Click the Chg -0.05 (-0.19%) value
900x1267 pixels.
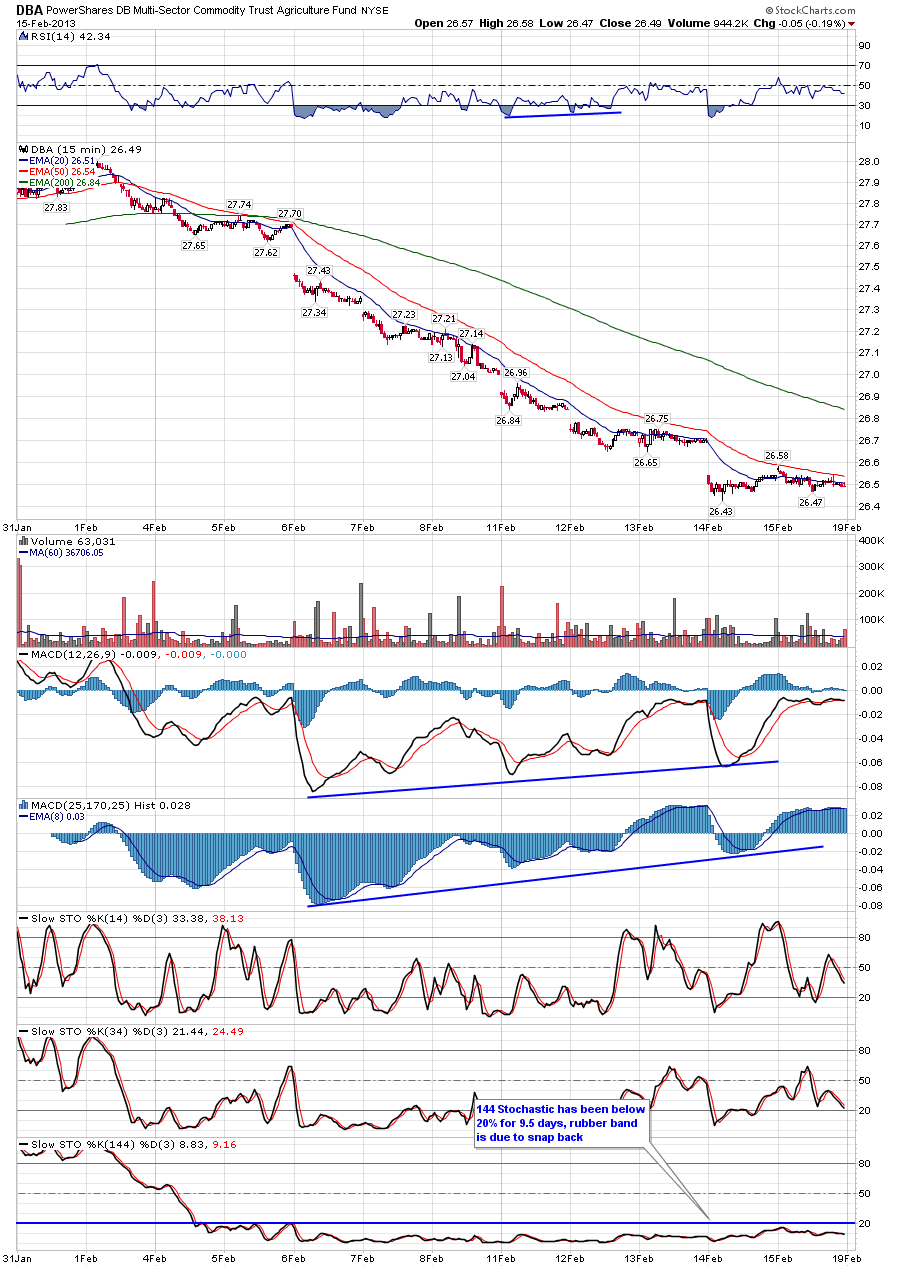(x=799, y=23)
